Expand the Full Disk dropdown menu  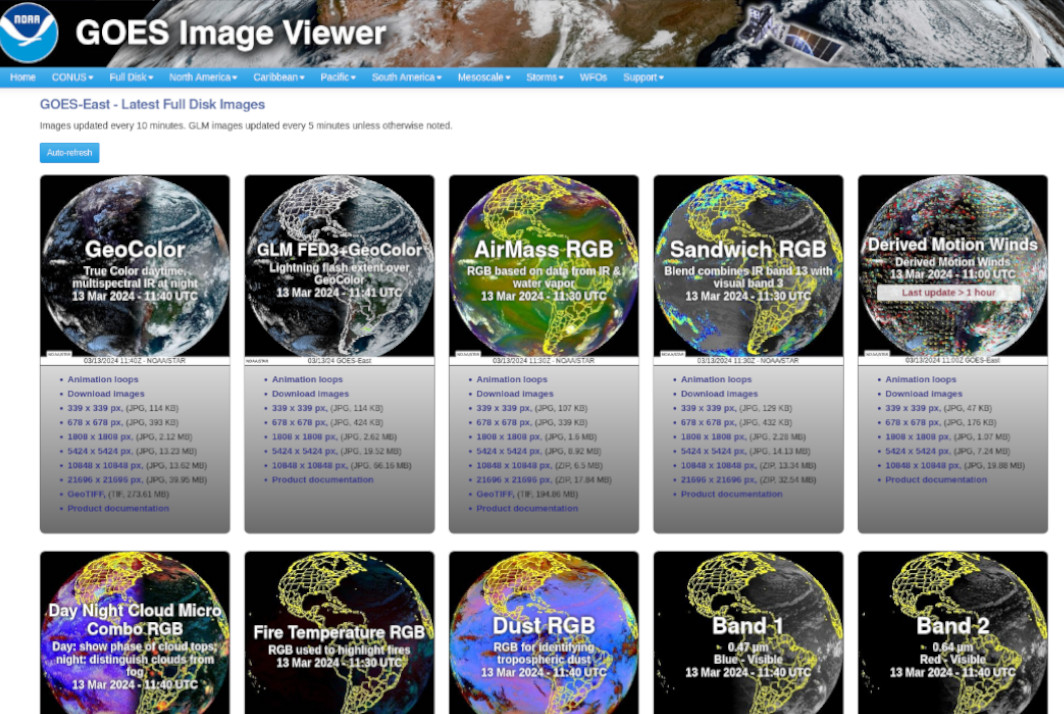(x=131, y=77)
